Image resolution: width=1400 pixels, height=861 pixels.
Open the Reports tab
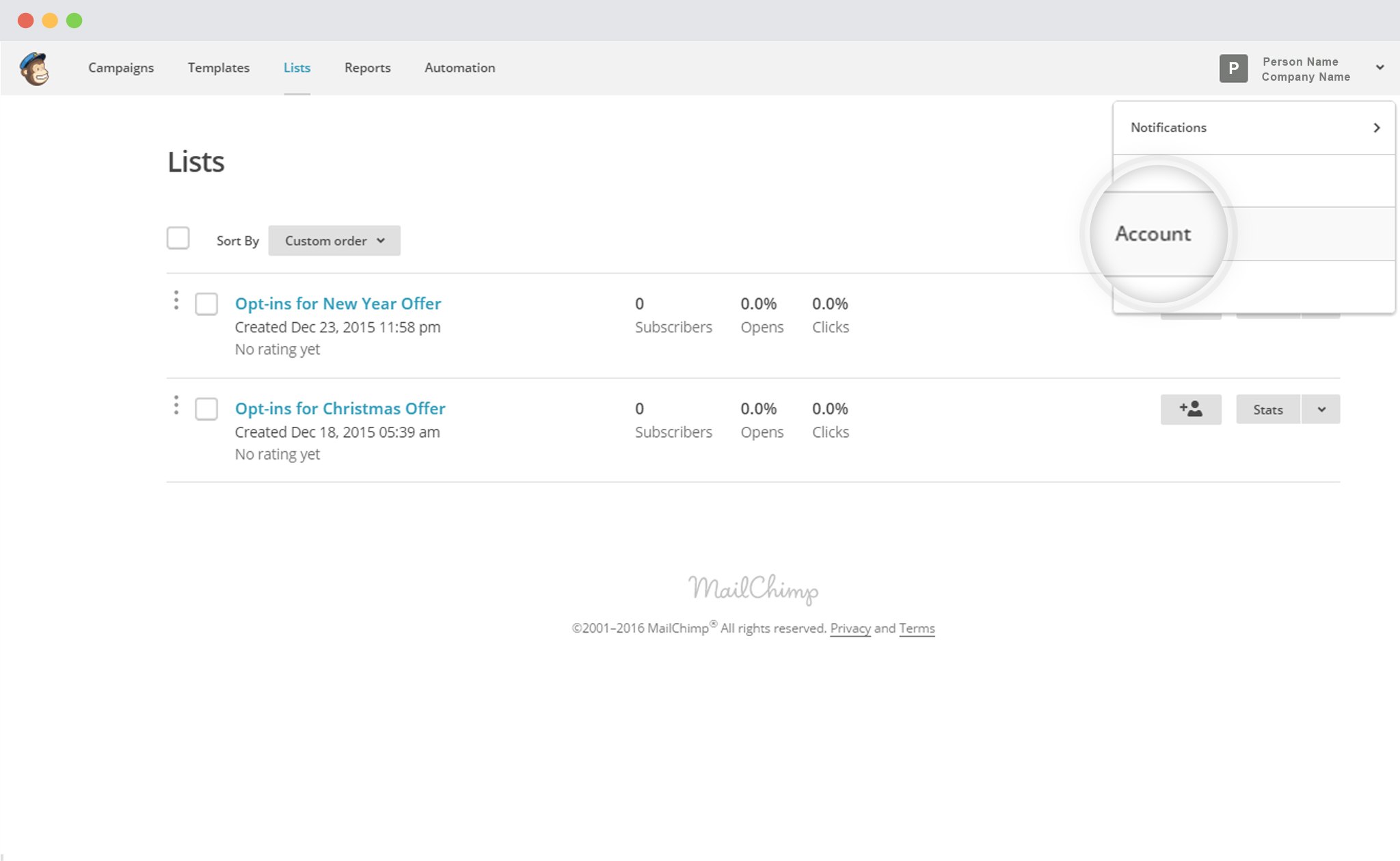click(367, 68)
